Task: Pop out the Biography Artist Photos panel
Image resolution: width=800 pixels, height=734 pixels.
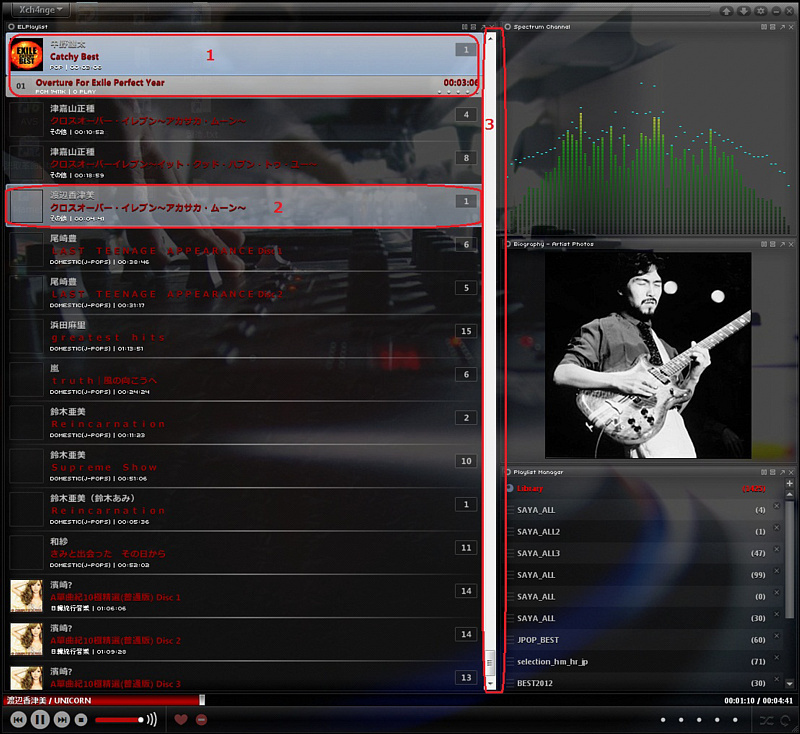Action: pos(782,244)
